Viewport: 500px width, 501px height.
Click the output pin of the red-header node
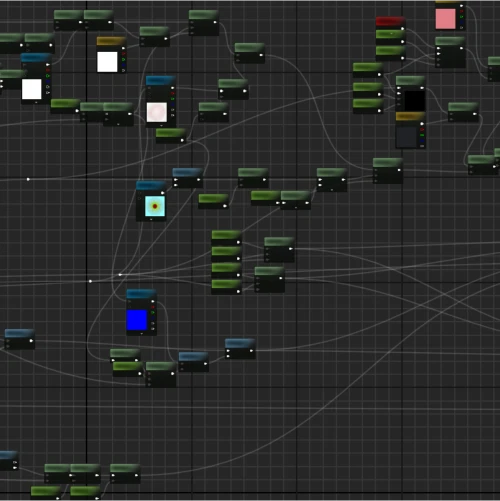(403, 29)
